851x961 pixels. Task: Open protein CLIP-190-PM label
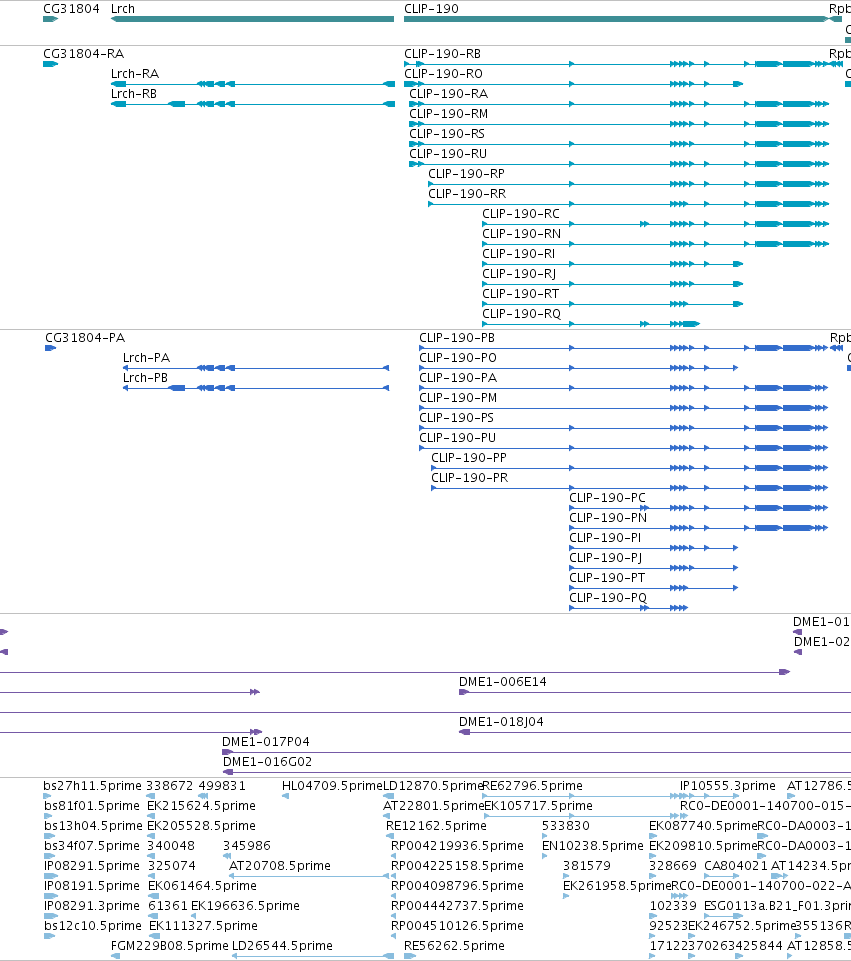pyautogui.click(x=458, y=398)
